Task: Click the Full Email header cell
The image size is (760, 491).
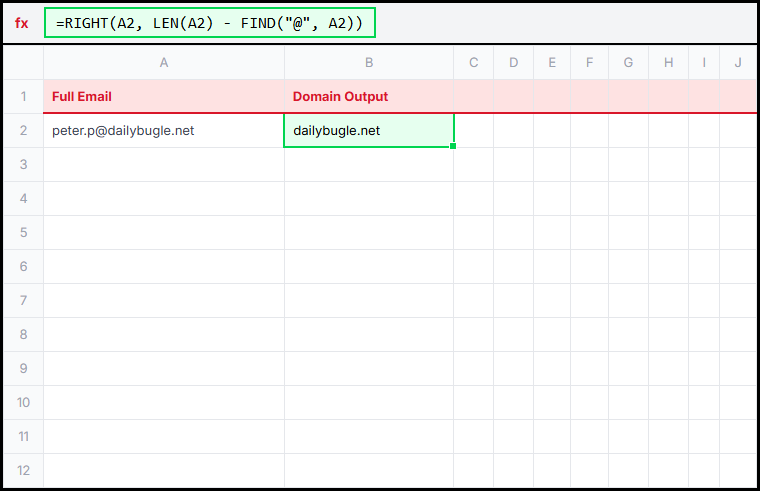Action: click(164, 97)
